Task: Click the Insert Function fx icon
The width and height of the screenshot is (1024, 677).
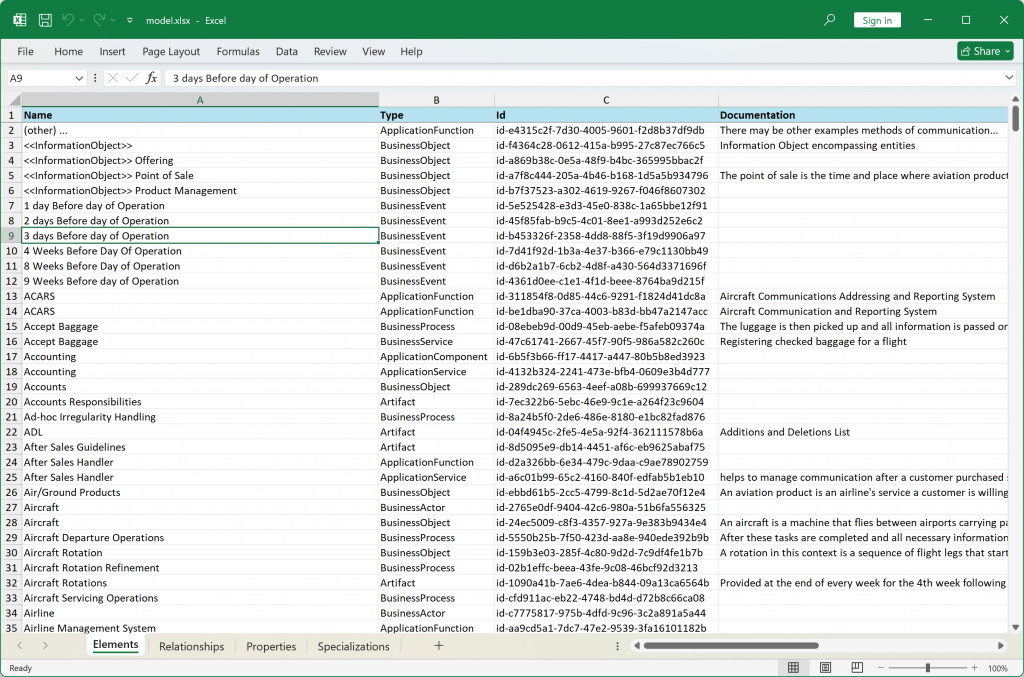Action: pos(152,78)
